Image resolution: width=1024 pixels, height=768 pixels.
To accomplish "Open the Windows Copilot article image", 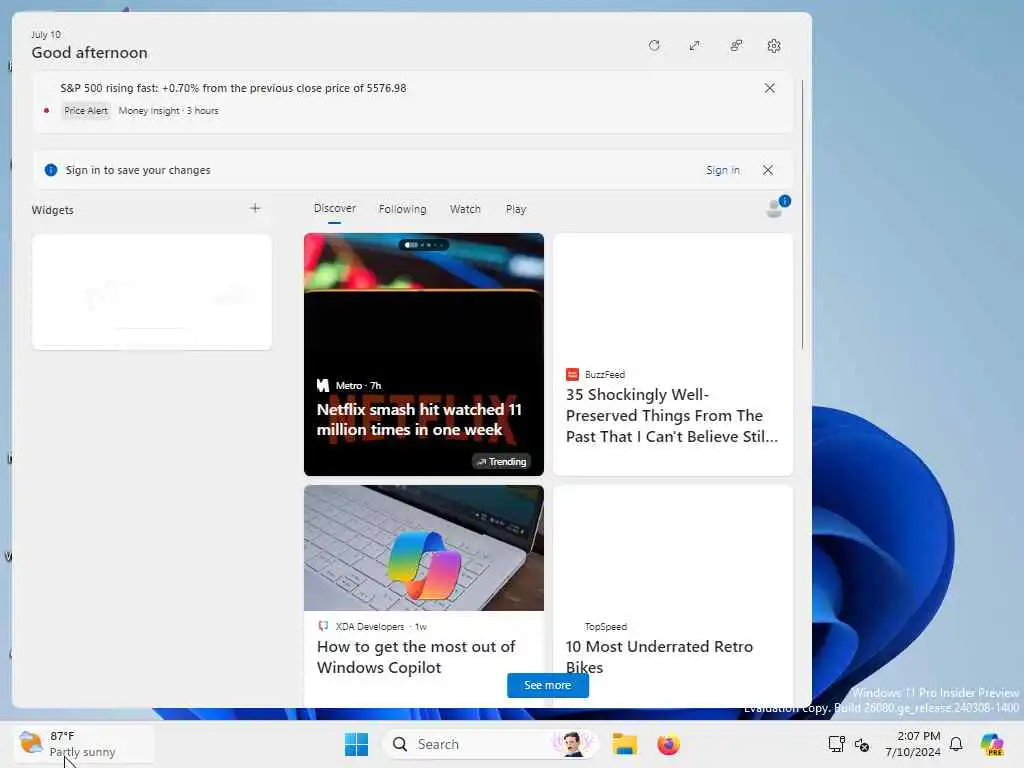I will tap(424, 548).
